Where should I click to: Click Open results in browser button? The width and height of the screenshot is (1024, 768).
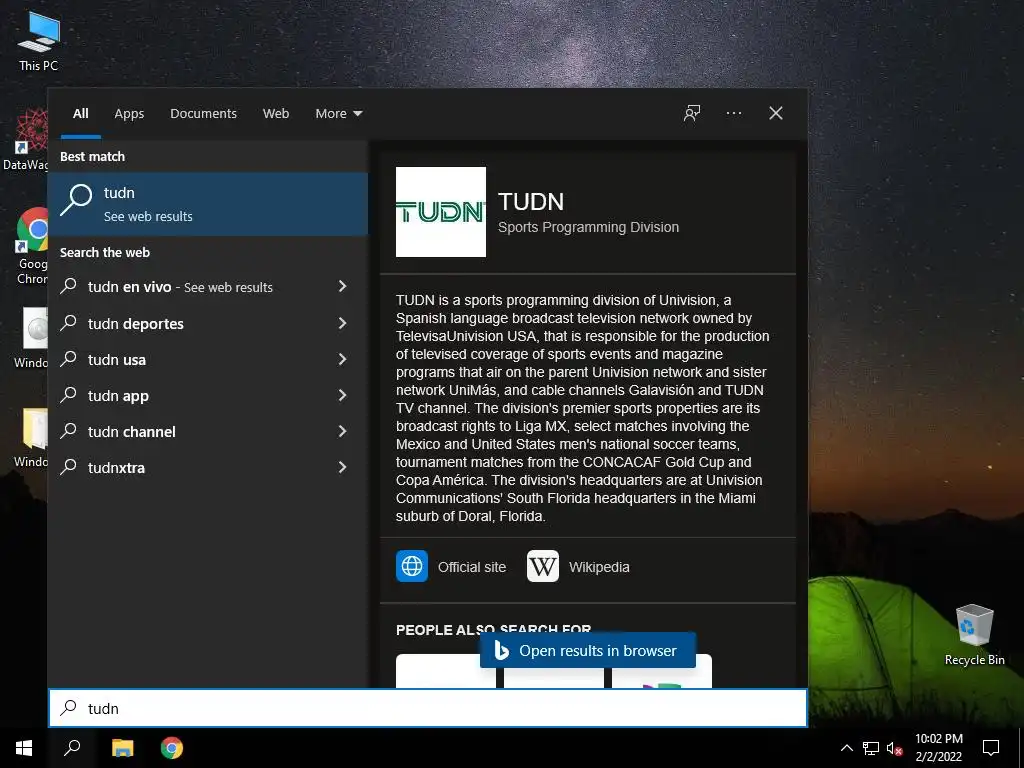click(588, 650)
